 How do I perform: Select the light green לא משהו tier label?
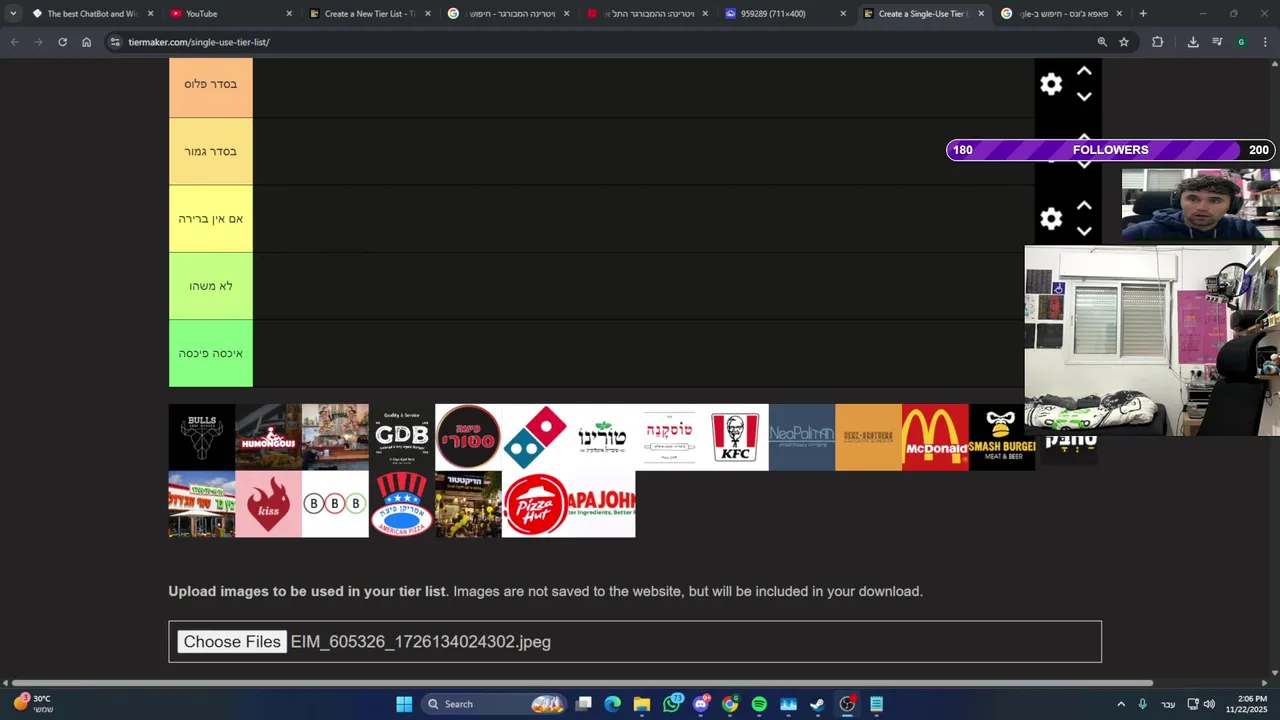pos(211,286)
